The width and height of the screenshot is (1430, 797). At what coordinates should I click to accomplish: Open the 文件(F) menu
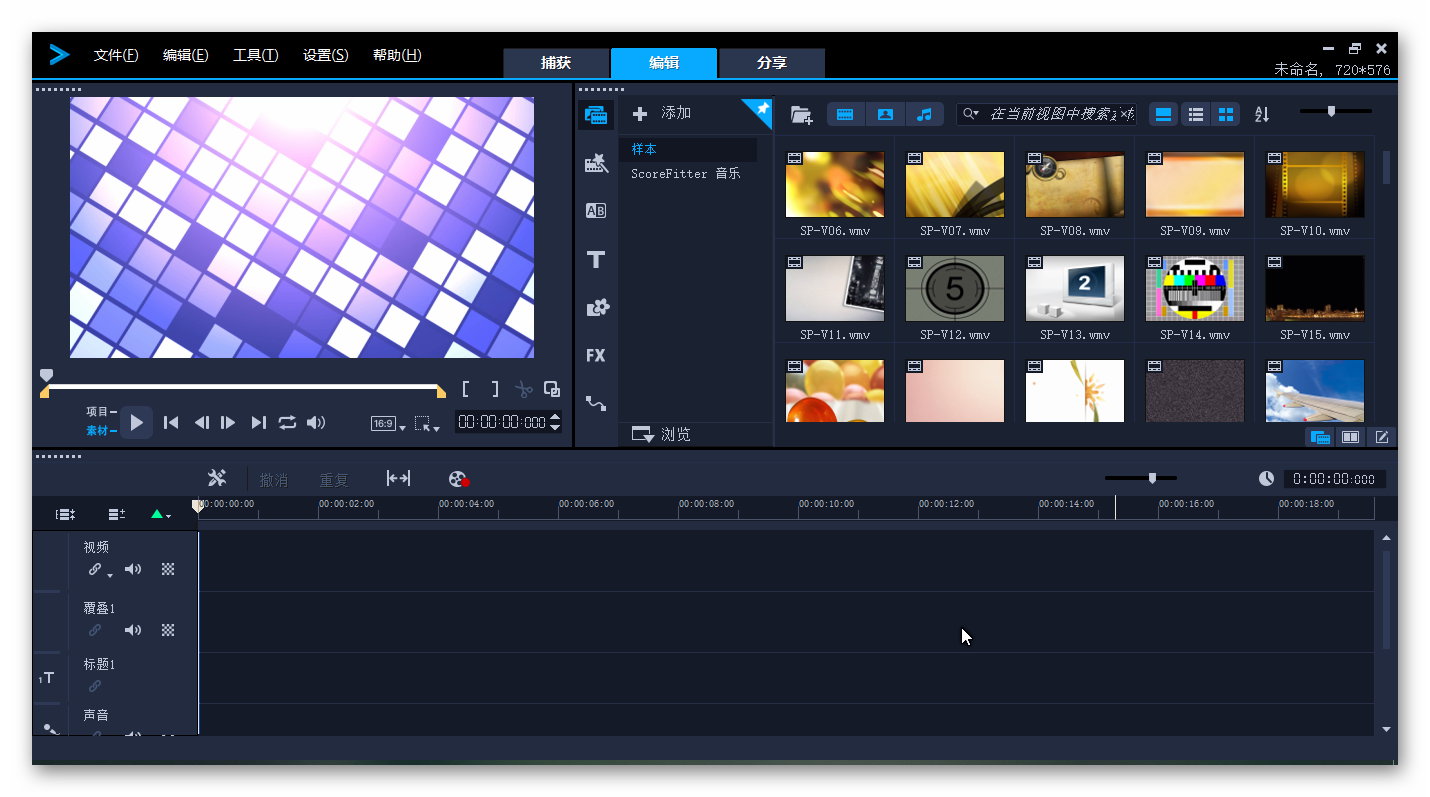pyautogui.click(x=116, y=55)
